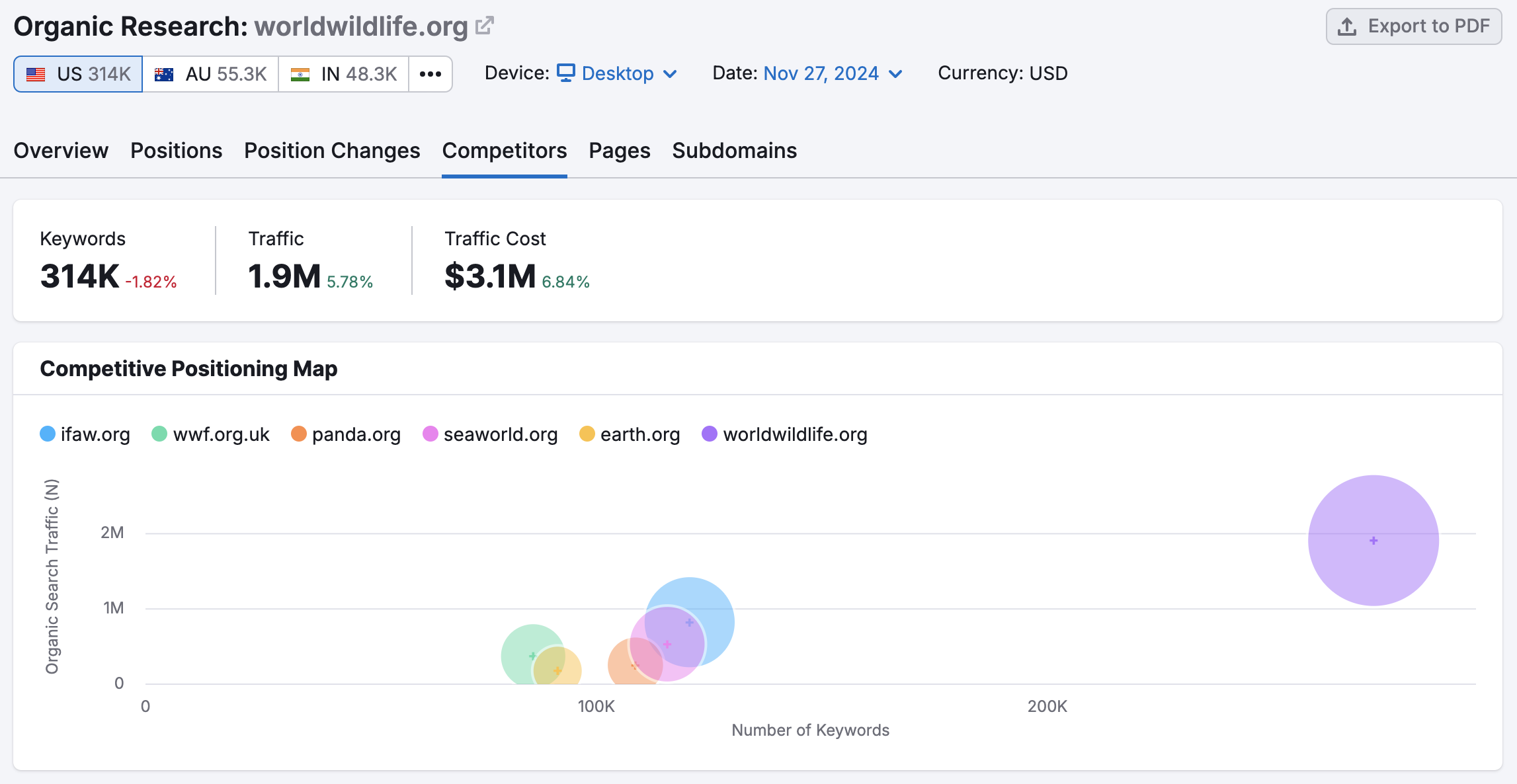The width and height of the screenshot is (1517, 784).
Task: Toggle panda.org legend item
Action: tap(346, 434)
